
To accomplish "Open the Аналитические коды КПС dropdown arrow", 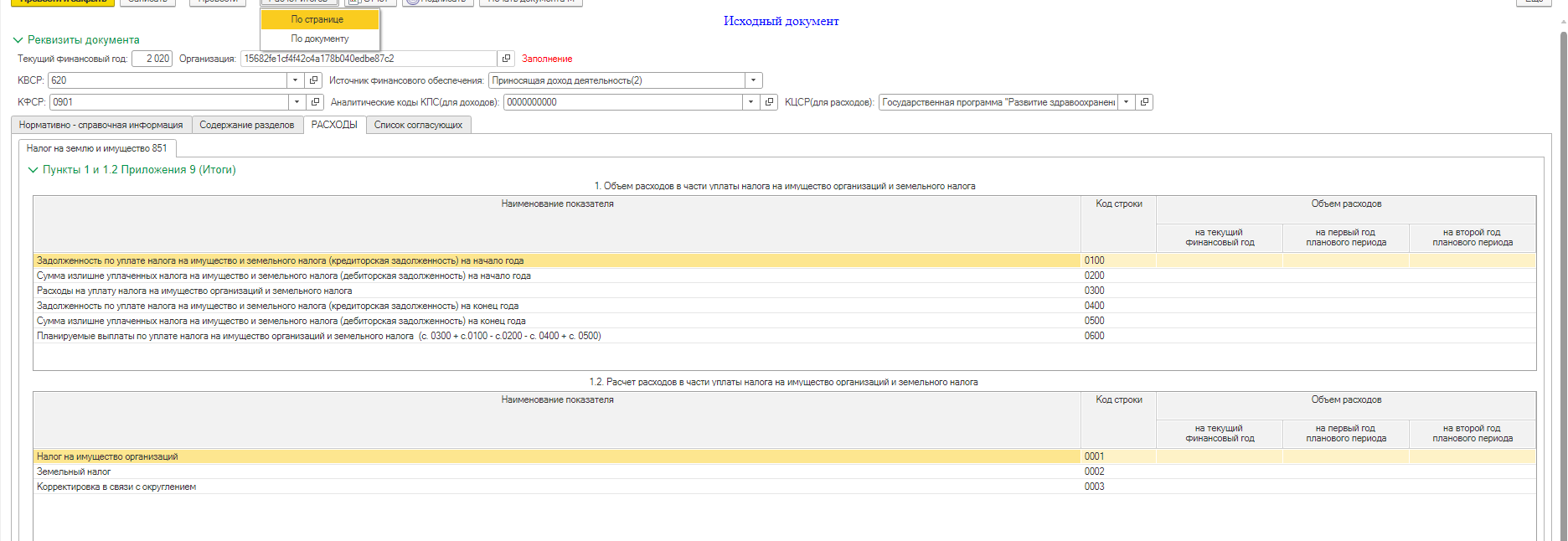I will (x=750, y=102).
